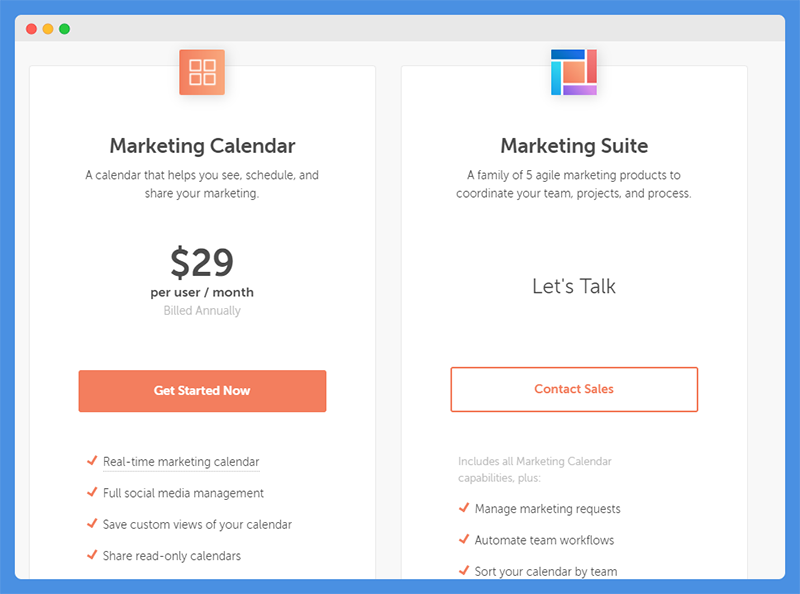Click the Billed Annually label
Viewport: 800px width, 594px height.
click(202, 311)
